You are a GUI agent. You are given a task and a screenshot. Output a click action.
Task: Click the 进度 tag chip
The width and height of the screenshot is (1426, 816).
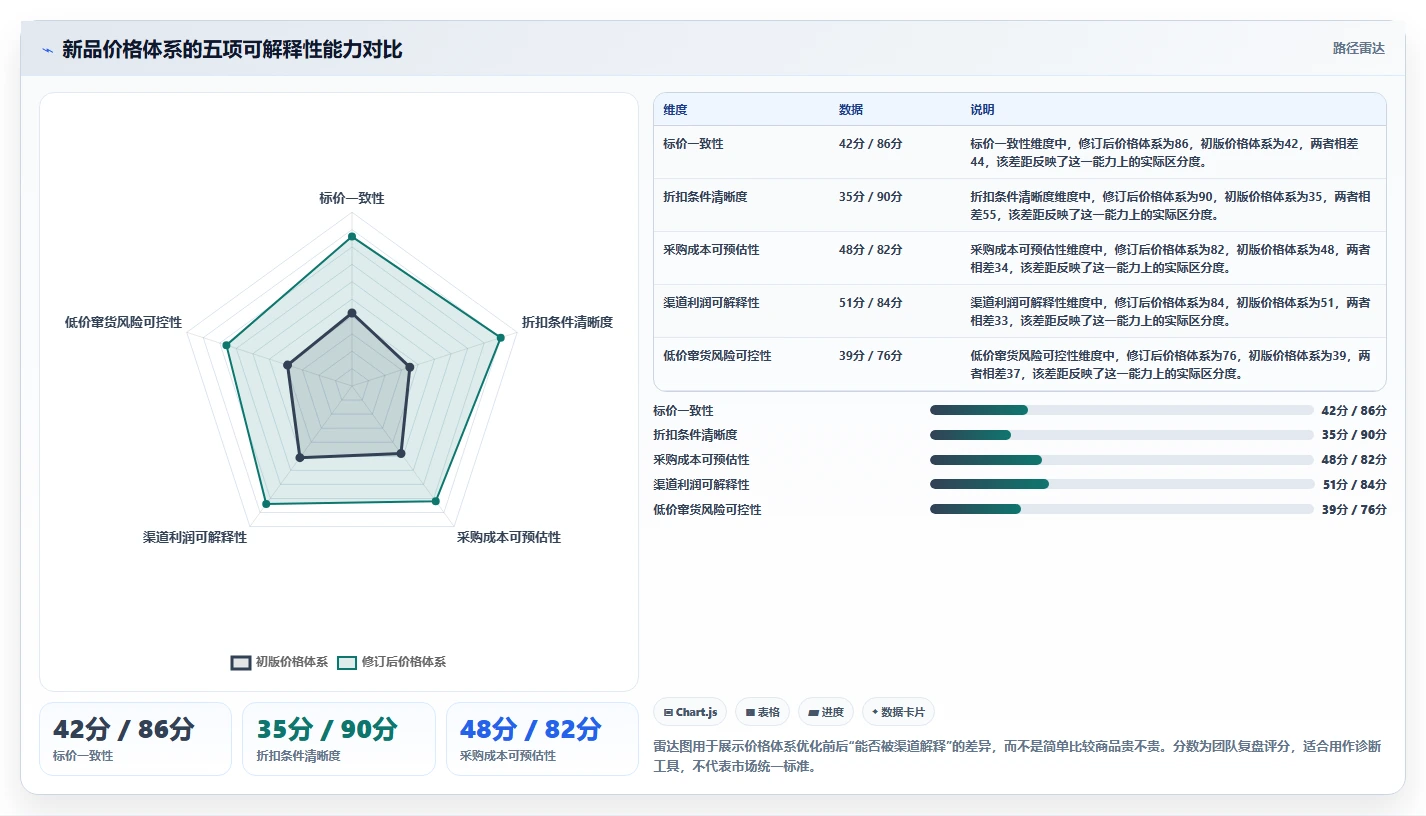[x=826, y=712]
